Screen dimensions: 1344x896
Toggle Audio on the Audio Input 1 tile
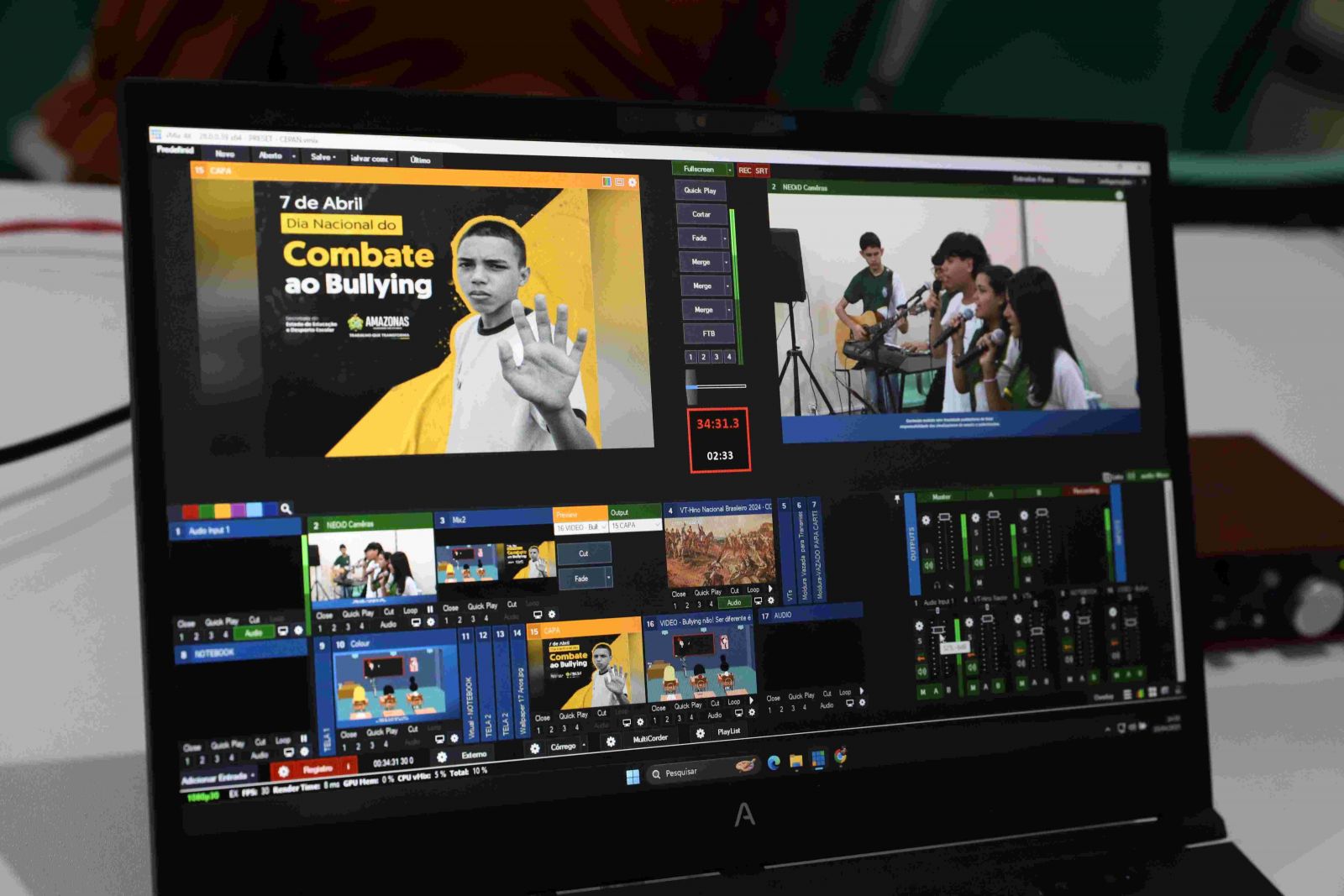254,632
